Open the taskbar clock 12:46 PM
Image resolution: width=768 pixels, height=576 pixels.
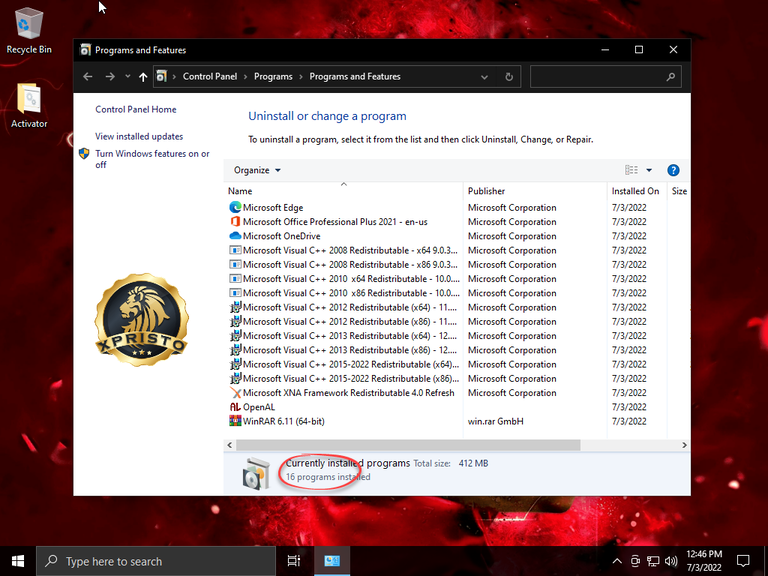pos(704,561)
